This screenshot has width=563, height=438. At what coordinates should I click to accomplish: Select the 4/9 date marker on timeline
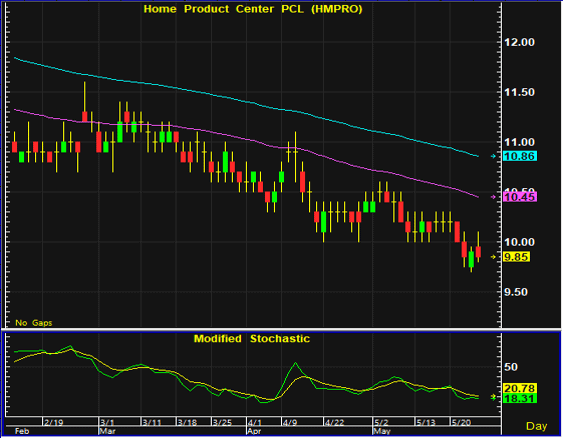[289, 422]
